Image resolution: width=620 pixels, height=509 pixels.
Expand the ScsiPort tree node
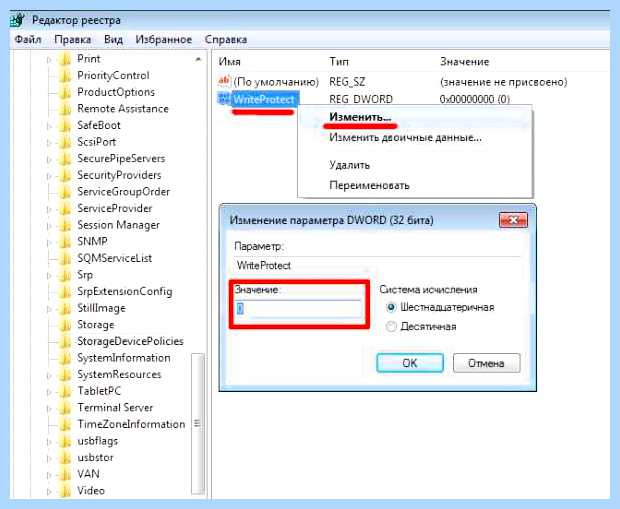click(49, 143)
